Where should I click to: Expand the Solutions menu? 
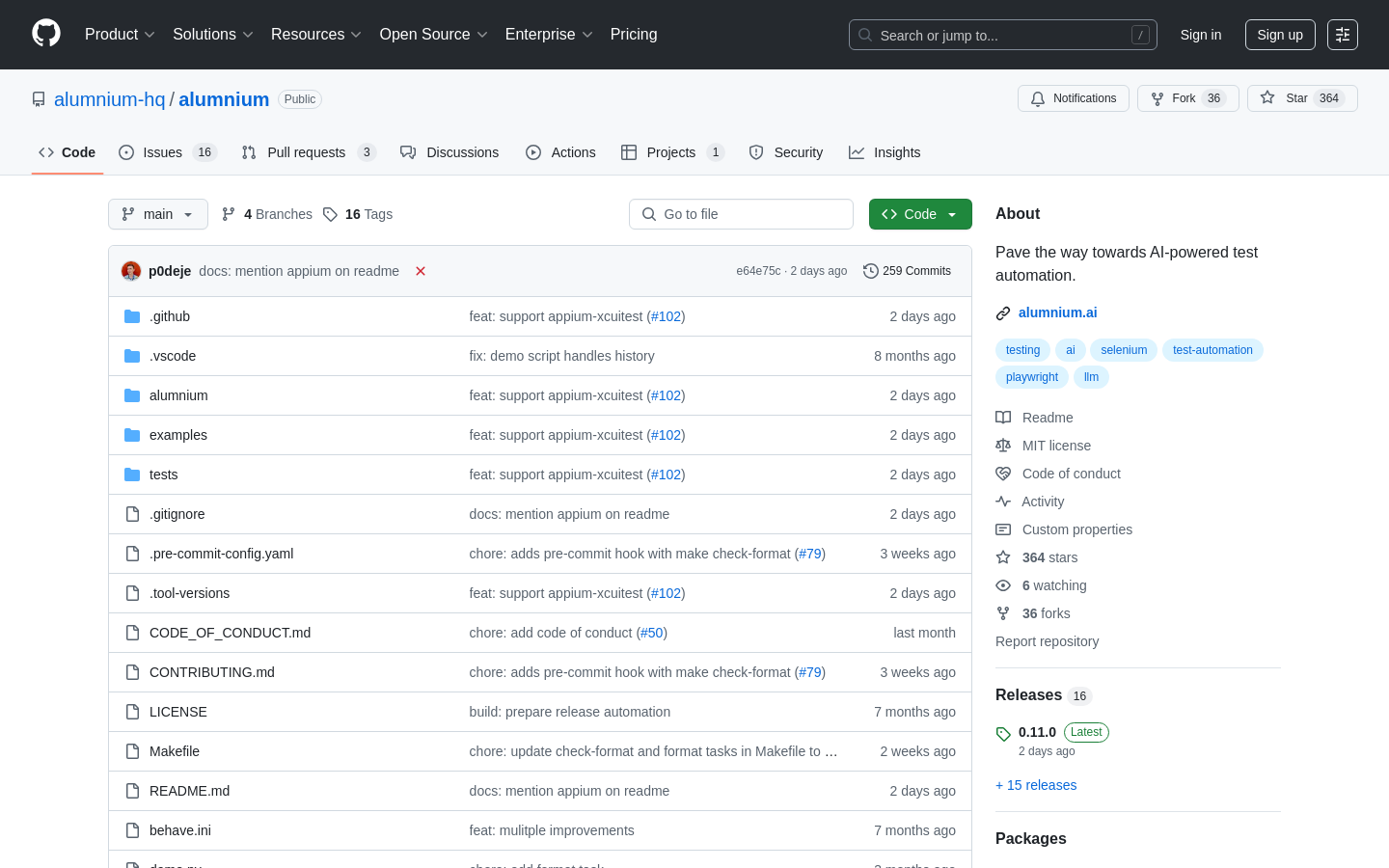213,35
